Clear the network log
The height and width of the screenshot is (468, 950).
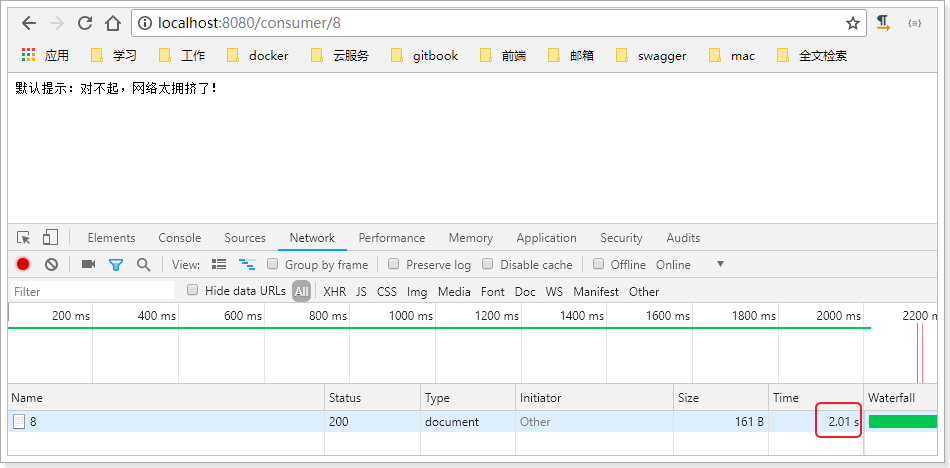[x=51, y=265]
